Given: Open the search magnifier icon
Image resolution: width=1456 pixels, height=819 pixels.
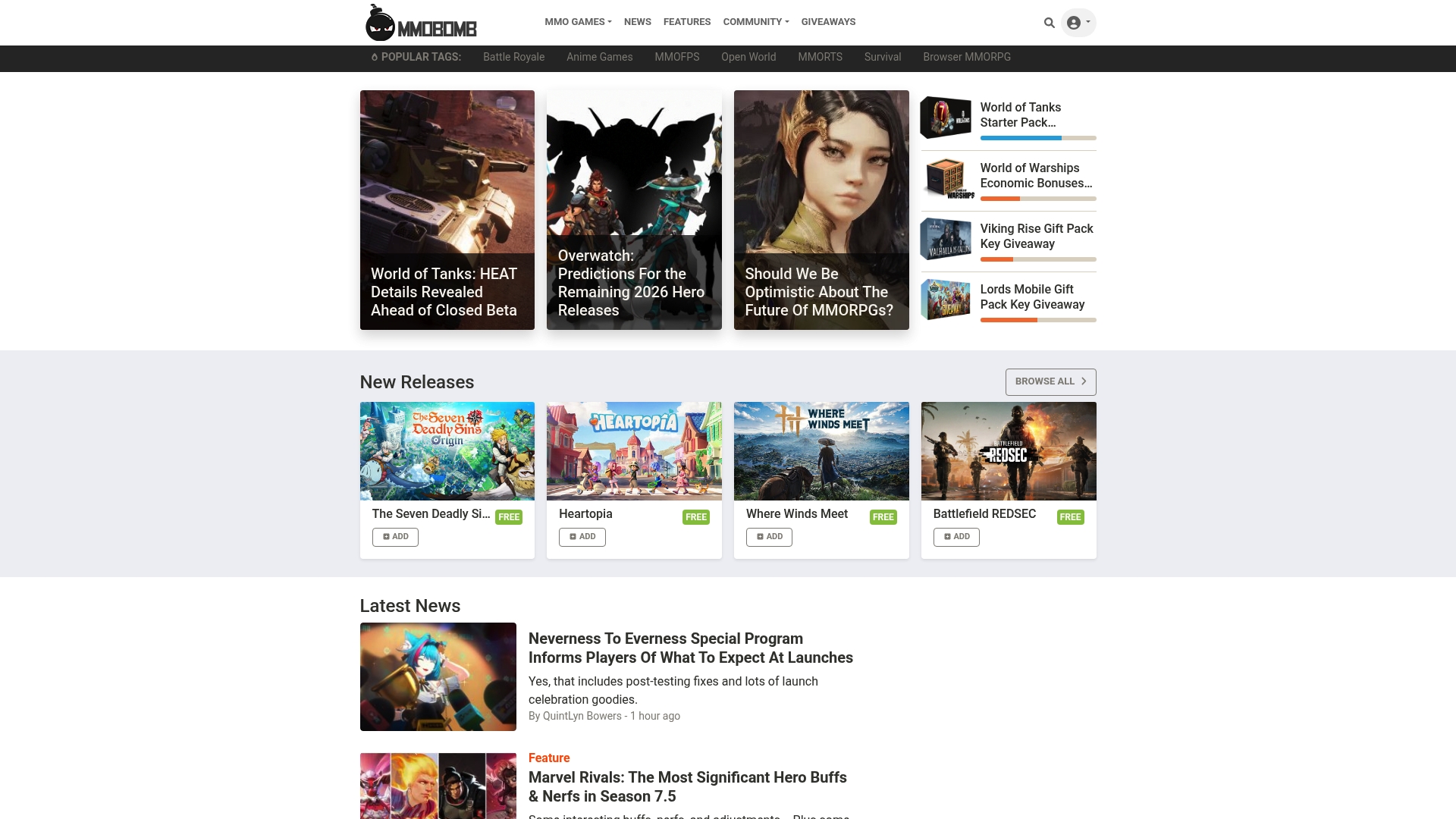Looking at the screenshot, I should pos(1049,23).
